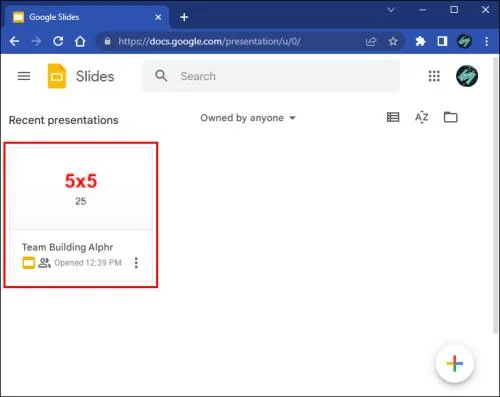
Task: Switch to list view
Action: click(393, 117)
